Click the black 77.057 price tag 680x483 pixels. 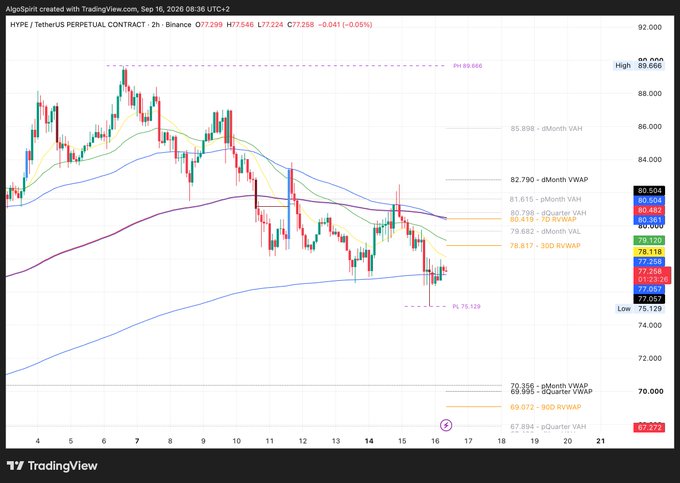click(x=649, y=299)
